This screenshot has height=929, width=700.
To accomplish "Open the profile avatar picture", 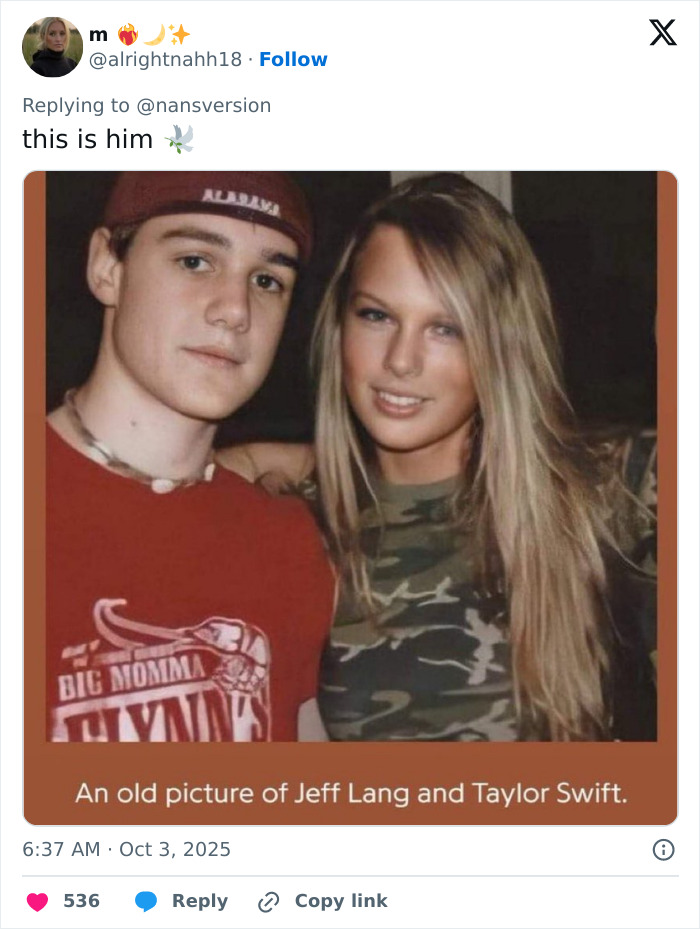I will 52,47.
